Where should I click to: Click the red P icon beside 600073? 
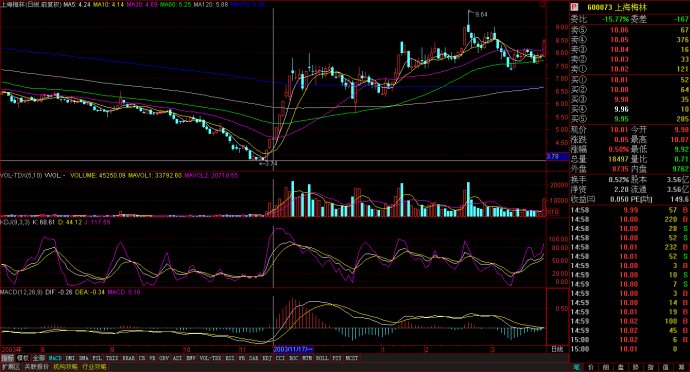[574, 7]
